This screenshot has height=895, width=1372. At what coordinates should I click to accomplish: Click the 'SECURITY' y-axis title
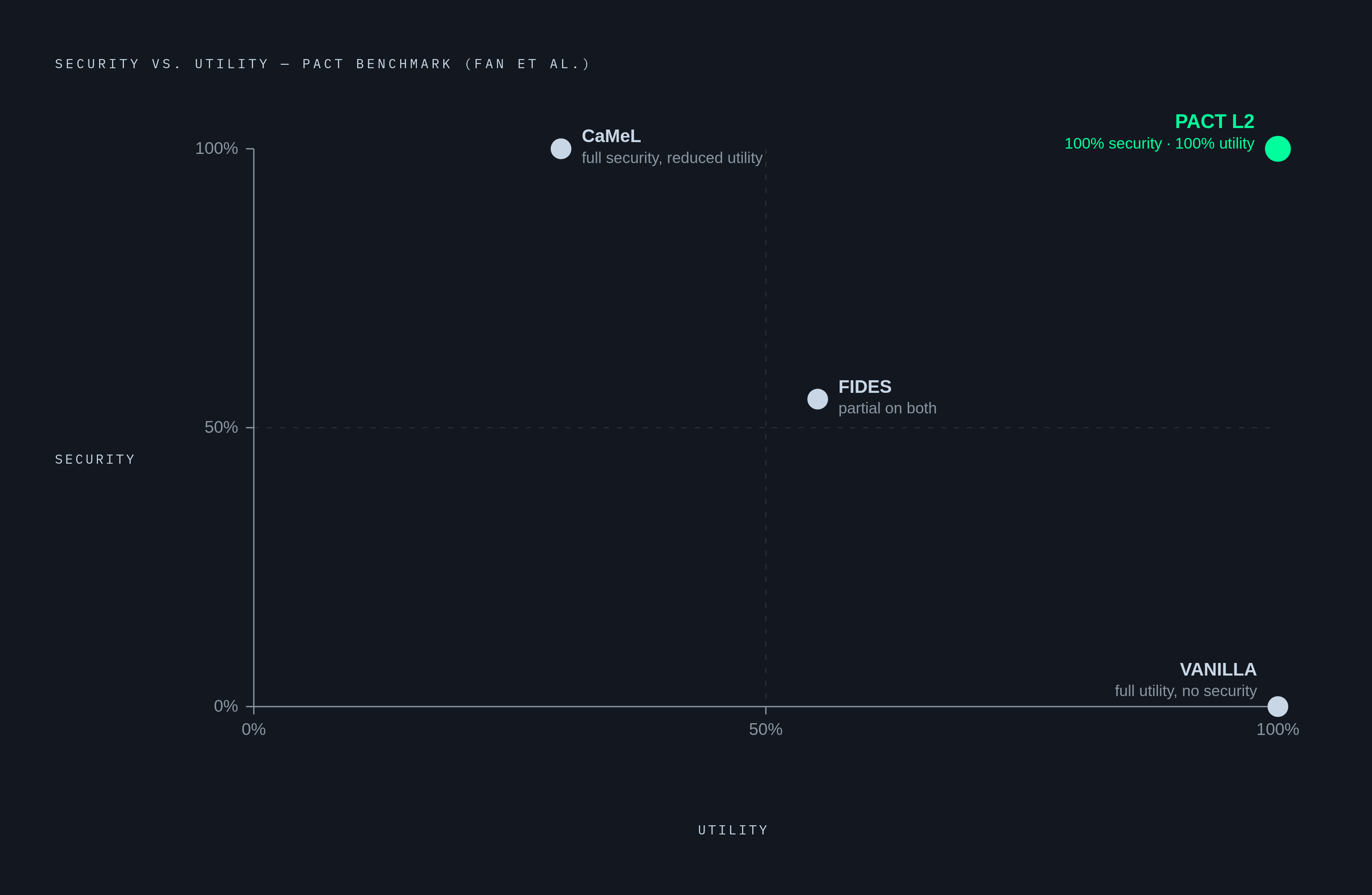pos(95,460)
